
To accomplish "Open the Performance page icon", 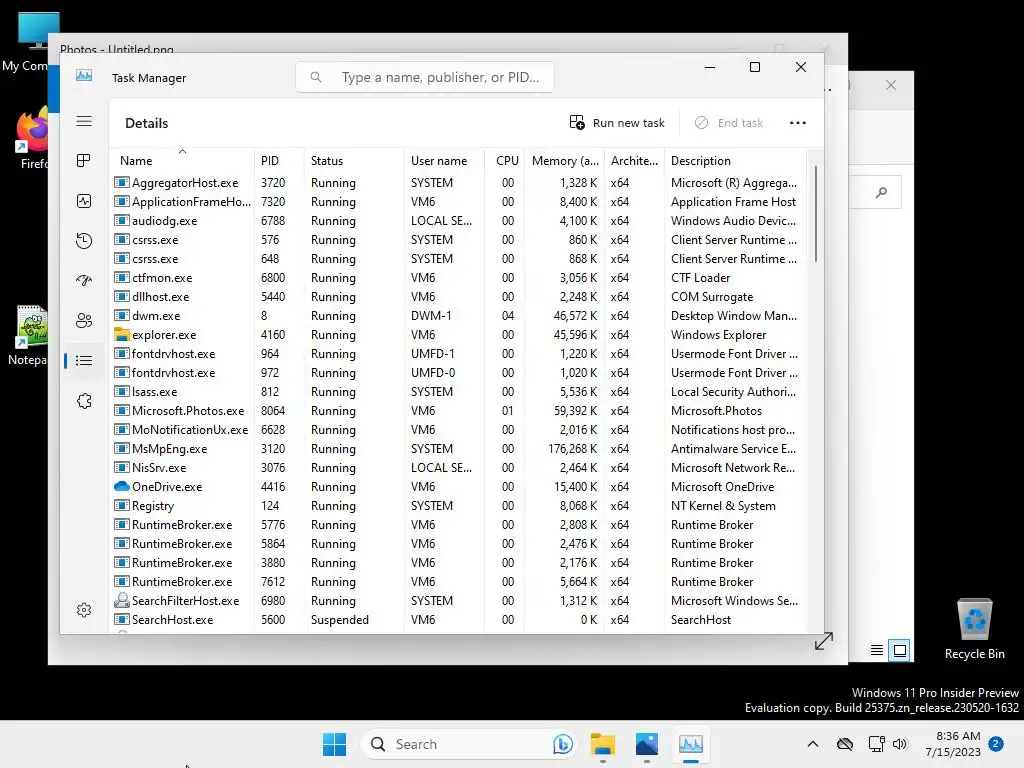I will click(x=84, y=201).
